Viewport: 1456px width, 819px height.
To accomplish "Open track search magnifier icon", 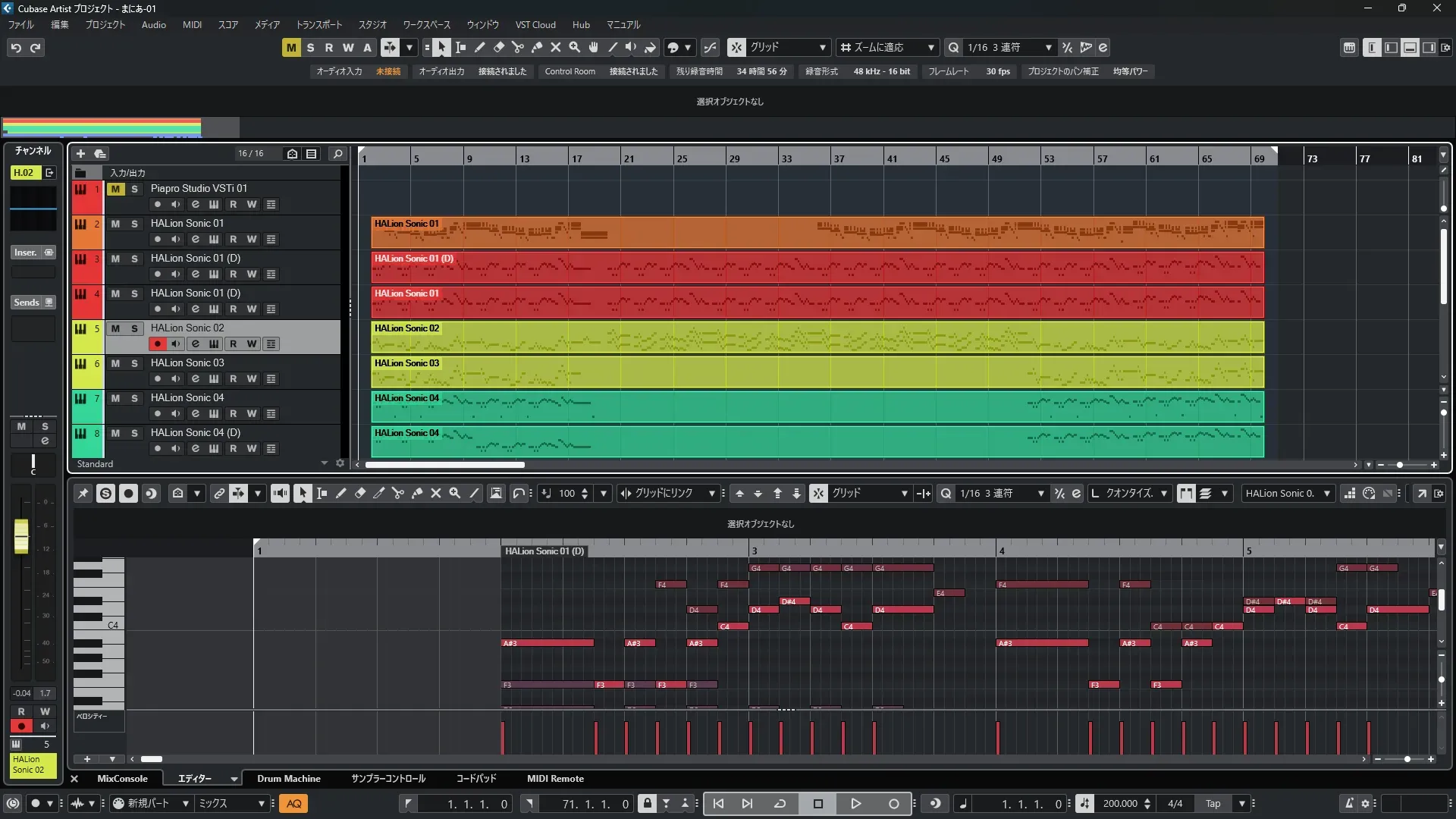I will click(x=337, y=154).
